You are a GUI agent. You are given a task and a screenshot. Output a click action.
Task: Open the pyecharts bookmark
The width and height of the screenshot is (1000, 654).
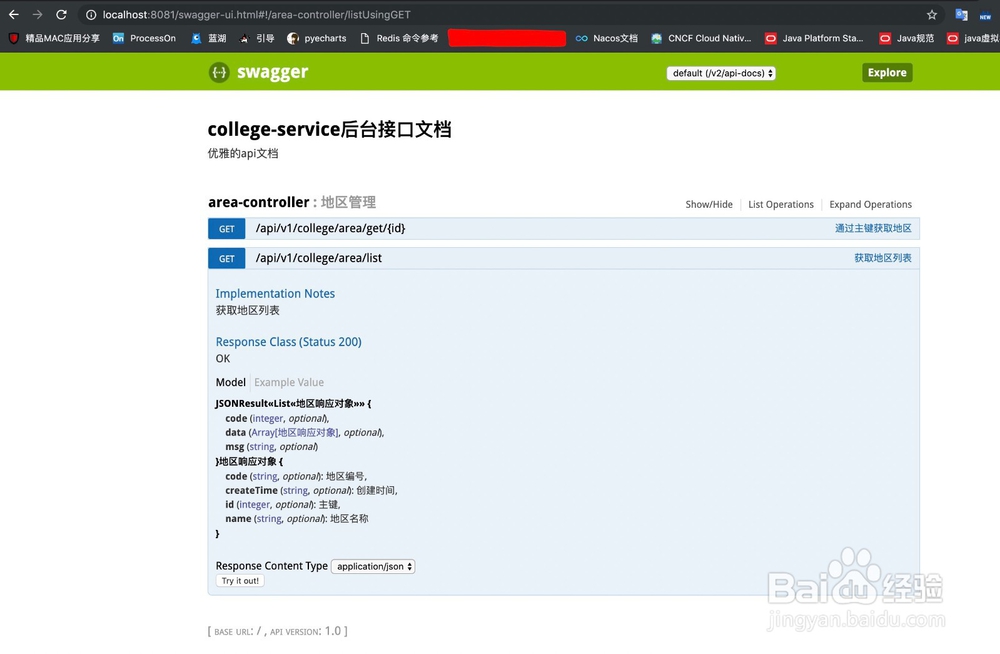[x=319, y=38]
